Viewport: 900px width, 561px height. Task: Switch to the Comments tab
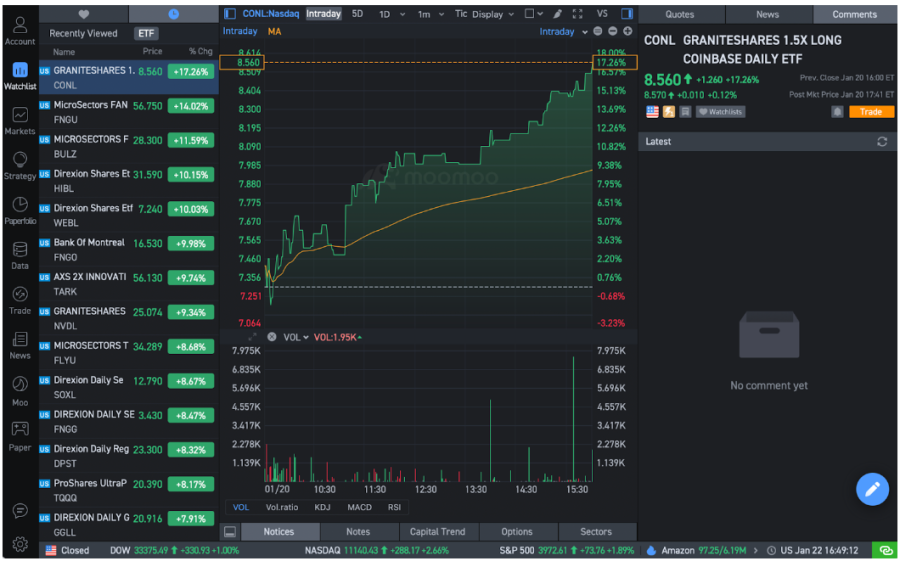pyautogui.click(x=855, y=14)
